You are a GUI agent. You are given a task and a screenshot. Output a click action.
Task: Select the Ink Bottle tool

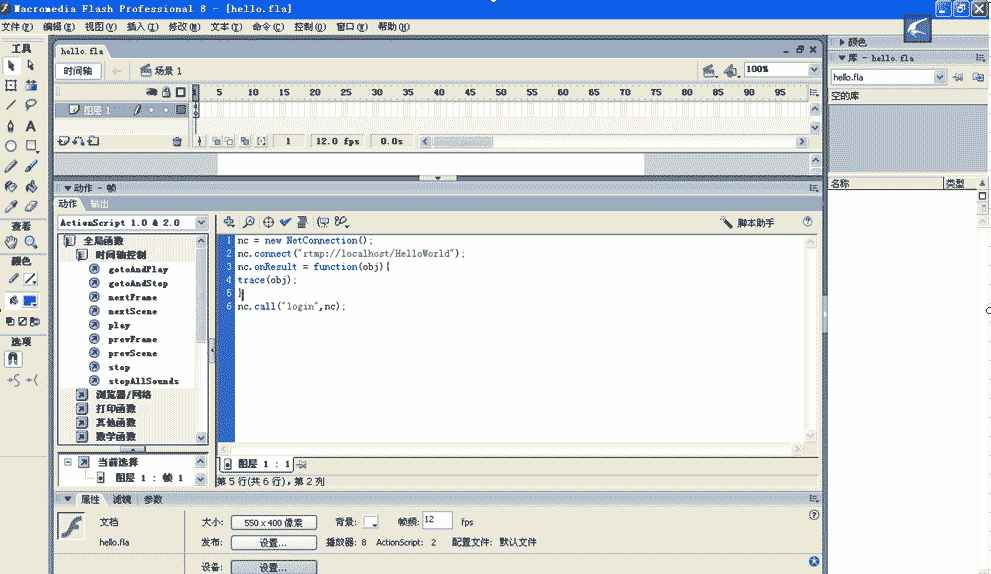[11, 186]
